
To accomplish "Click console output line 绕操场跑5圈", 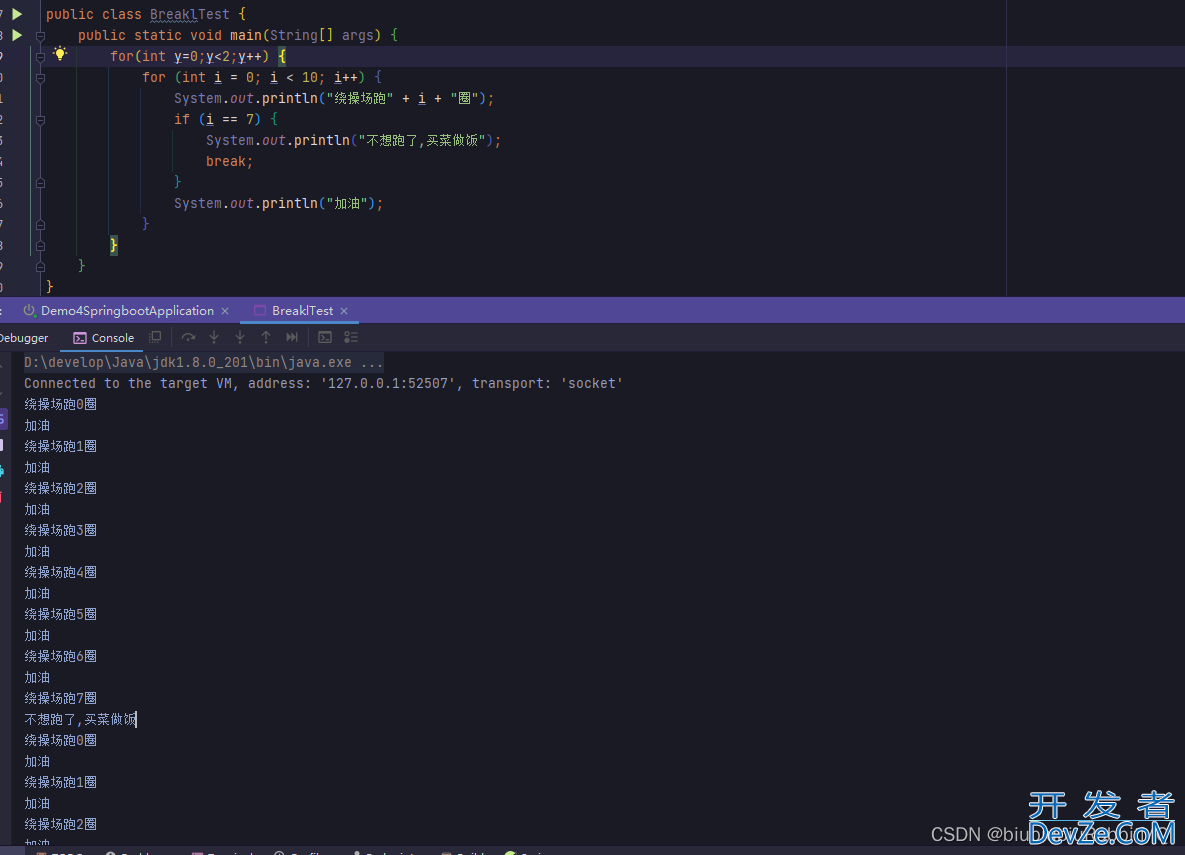I will (x=60, y=614).
